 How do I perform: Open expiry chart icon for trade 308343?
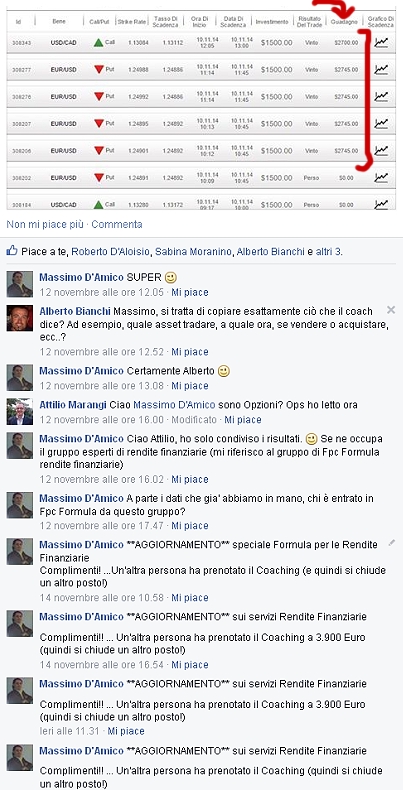click(x=381, y=43)
